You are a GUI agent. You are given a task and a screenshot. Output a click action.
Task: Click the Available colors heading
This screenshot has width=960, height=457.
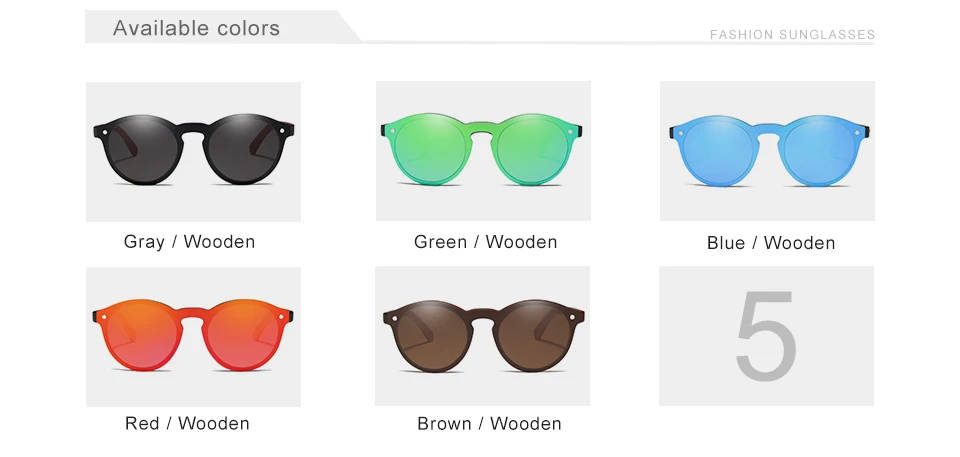(197, 28)
